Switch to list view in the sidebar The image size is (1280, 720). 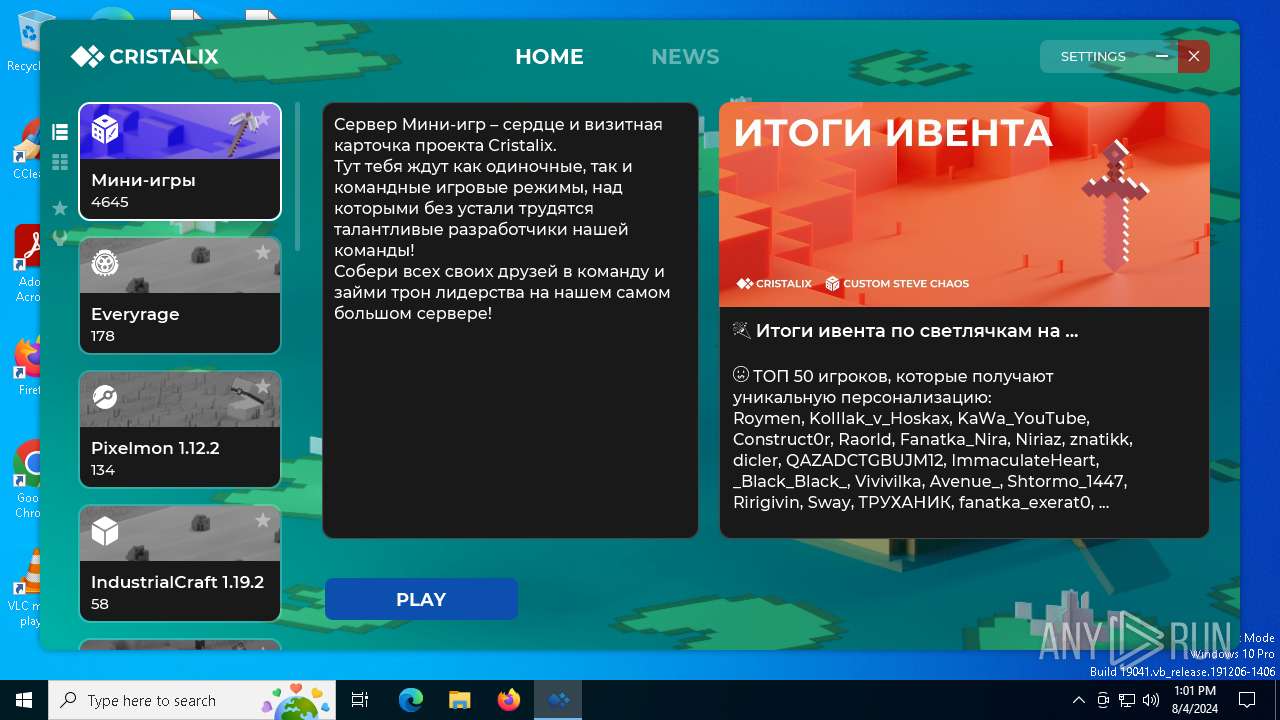(60, 131)
